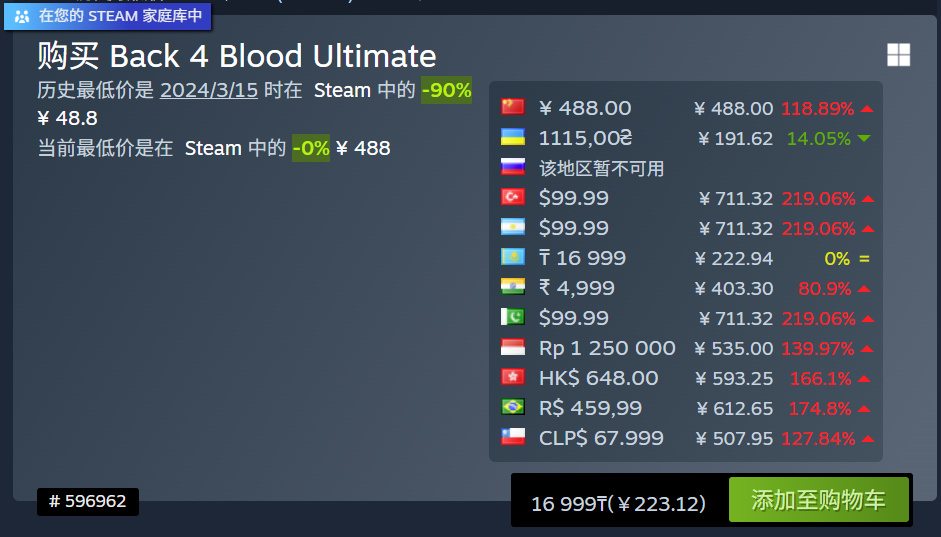The image size is (941, 537).
Task: Click the green down arrow for Ukraine price
Action: click(x=864, y=138)
